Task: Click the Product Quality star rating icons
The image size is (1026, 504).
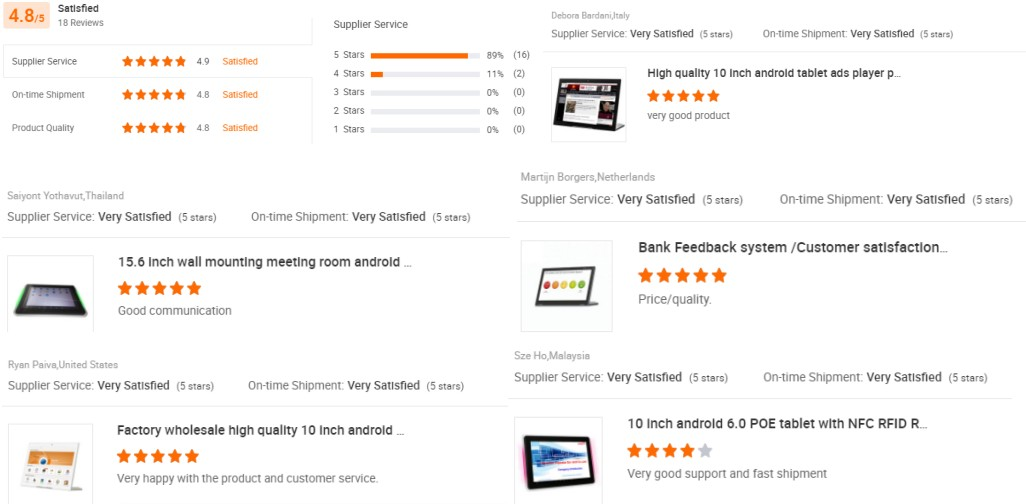Action: click(x=154, y=128)
